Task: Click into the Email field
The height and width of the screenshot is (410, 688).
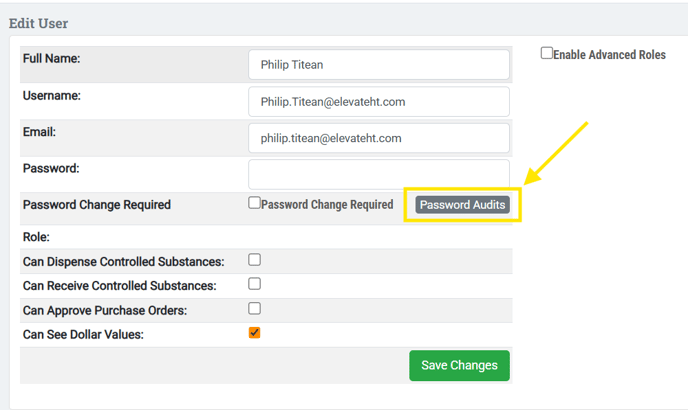Action: pyautogui.click(x=378, y=138)
